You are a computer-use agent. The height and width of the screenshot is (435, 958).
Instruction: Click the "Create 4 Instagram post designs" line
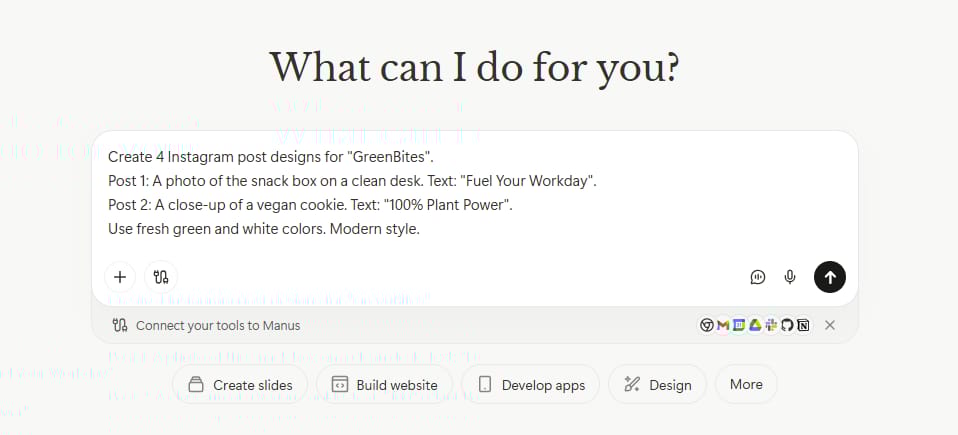coord(271,157)
